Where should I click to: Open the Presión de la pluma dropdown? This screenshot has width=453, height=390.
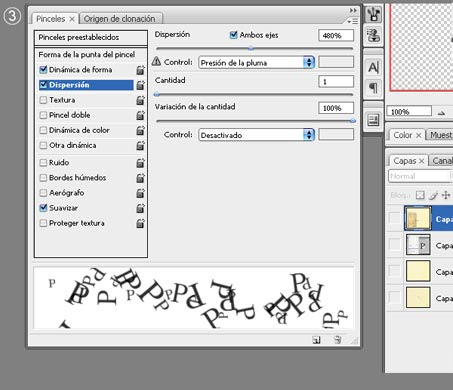(256, 63)
